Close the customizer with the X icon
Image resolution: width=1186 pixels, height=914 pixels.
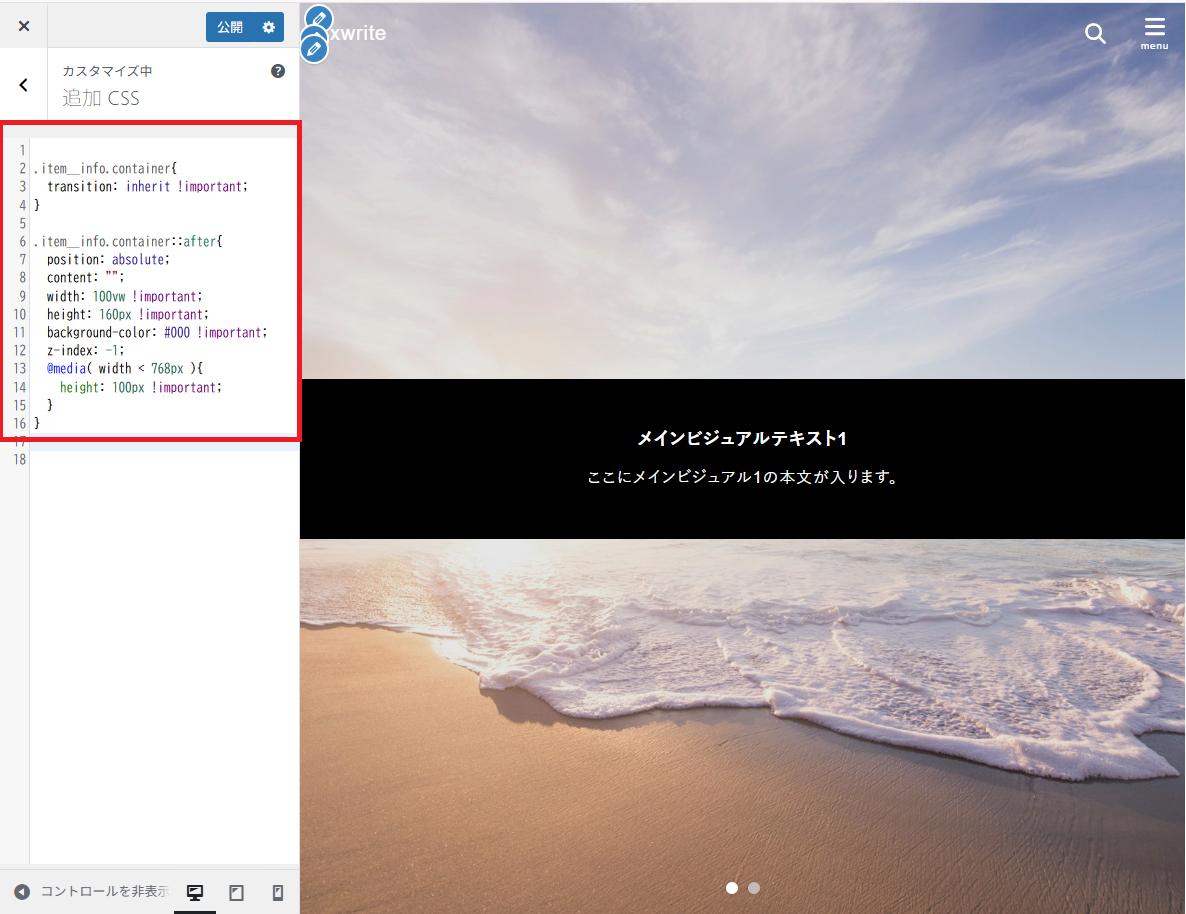(x=24, y=26)
